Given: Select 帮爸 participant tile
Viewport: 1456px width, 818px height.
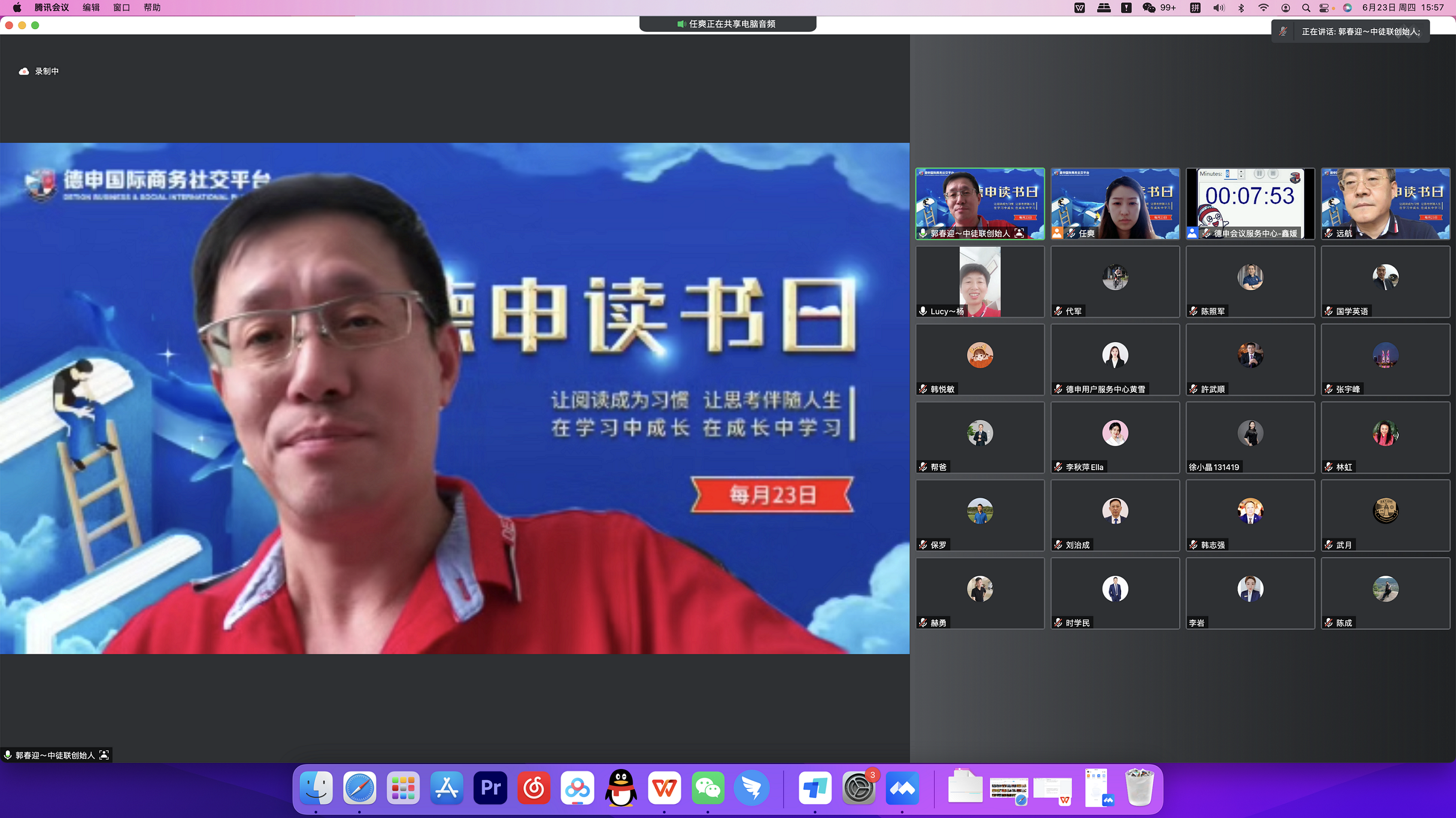Looking at the screenshot, I should [x=979, y=437].
